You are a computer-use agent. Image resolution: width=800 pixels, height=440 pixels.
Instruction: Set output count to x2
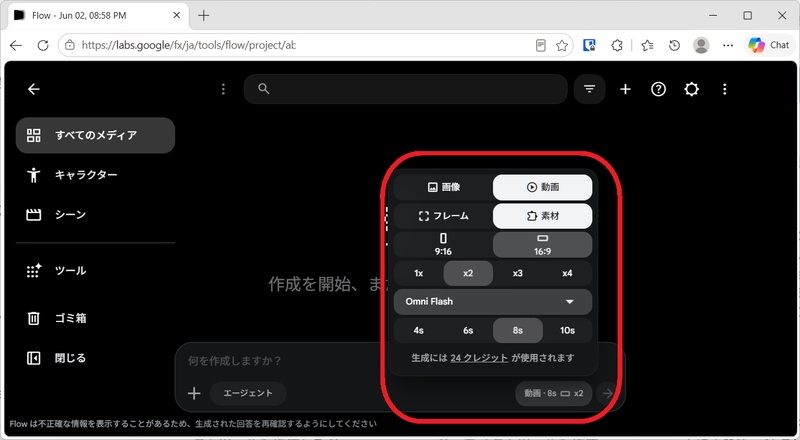tap(468, 273)
